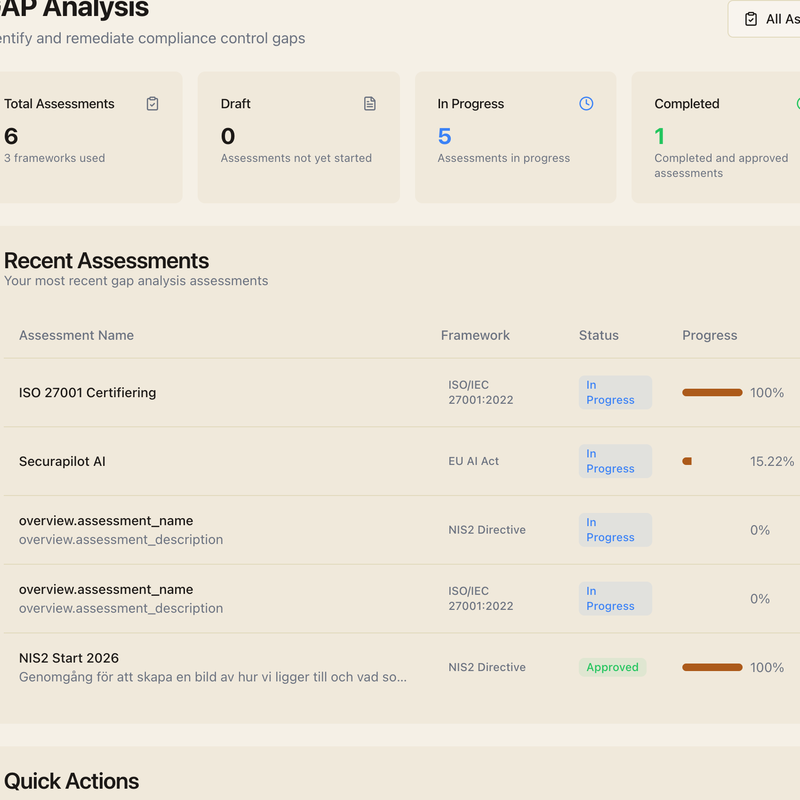Click the Status column header
The width and height of the screenshot is (800, 800).
pos(598,335)
